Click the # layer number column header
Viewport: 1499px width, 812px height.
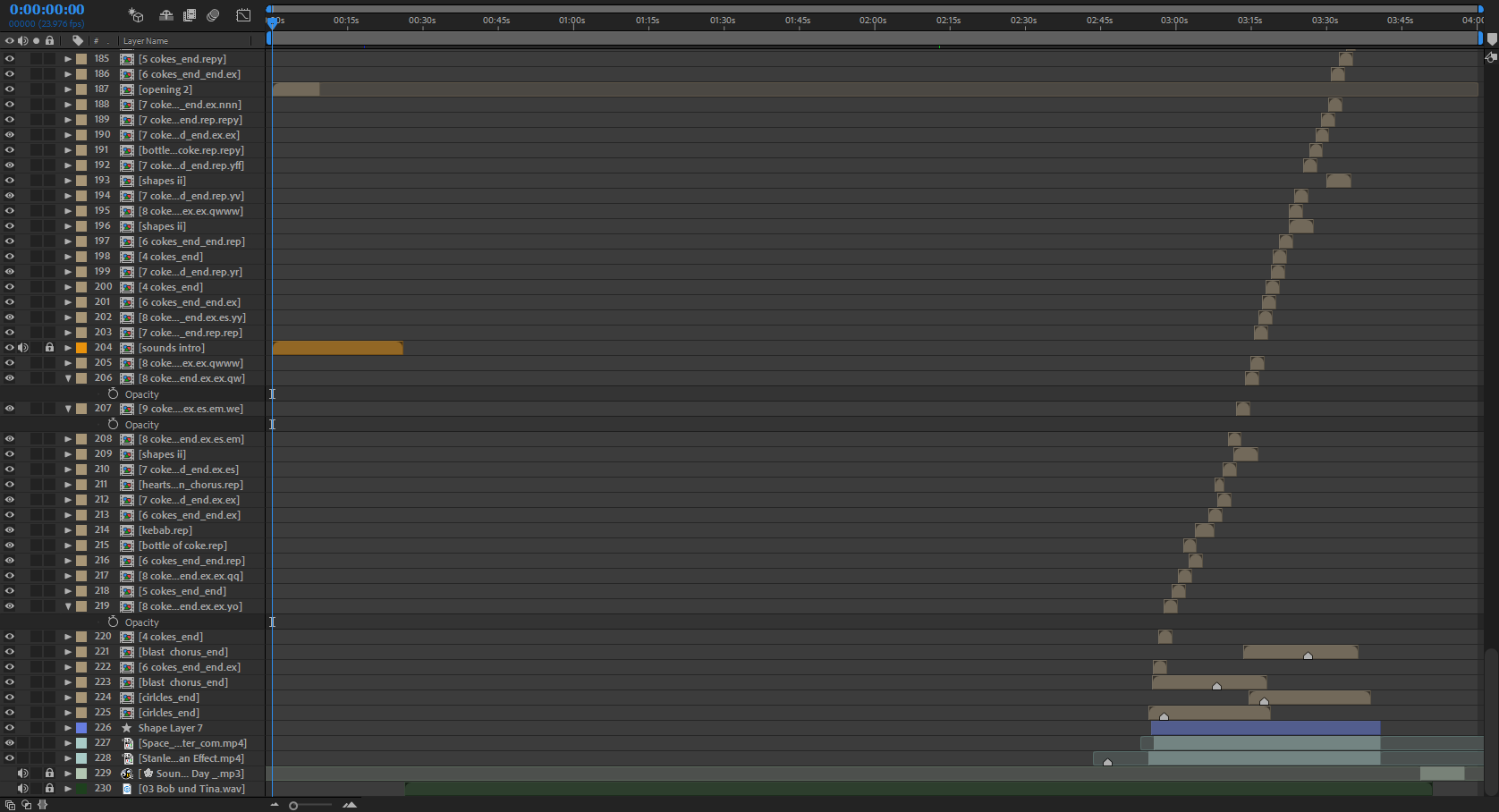pos(97,41)
